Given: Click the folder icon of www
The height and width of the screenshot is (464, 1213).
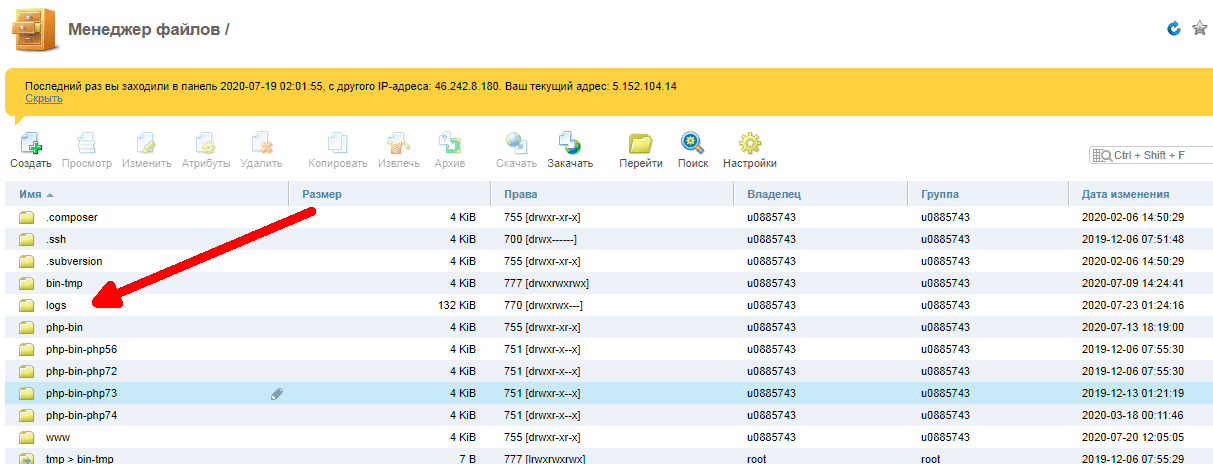Looking at the screenshot, I should coord(27,437).
